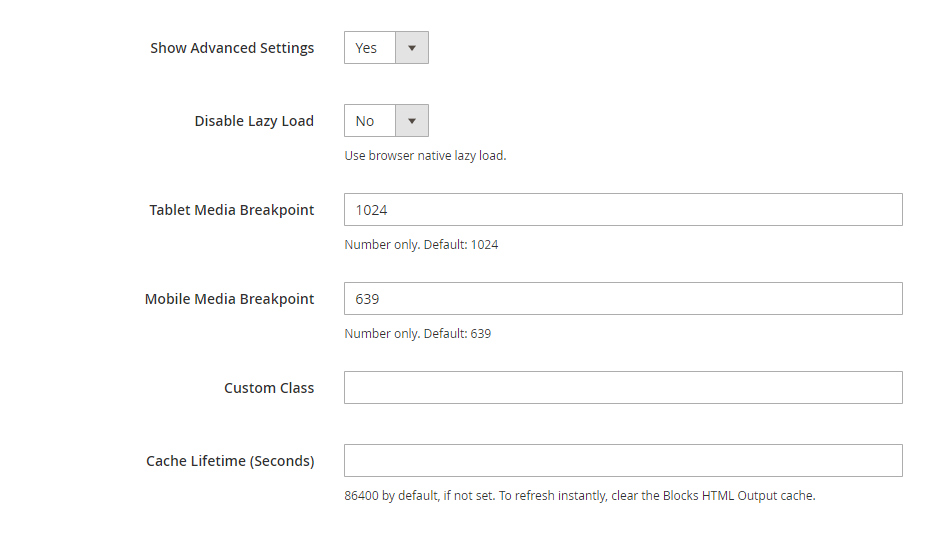Image resolution: width=947 pixels, height=547 pixels.
Task: Click the 'Mobile Media Breakpoint' label
Action: 230,299
